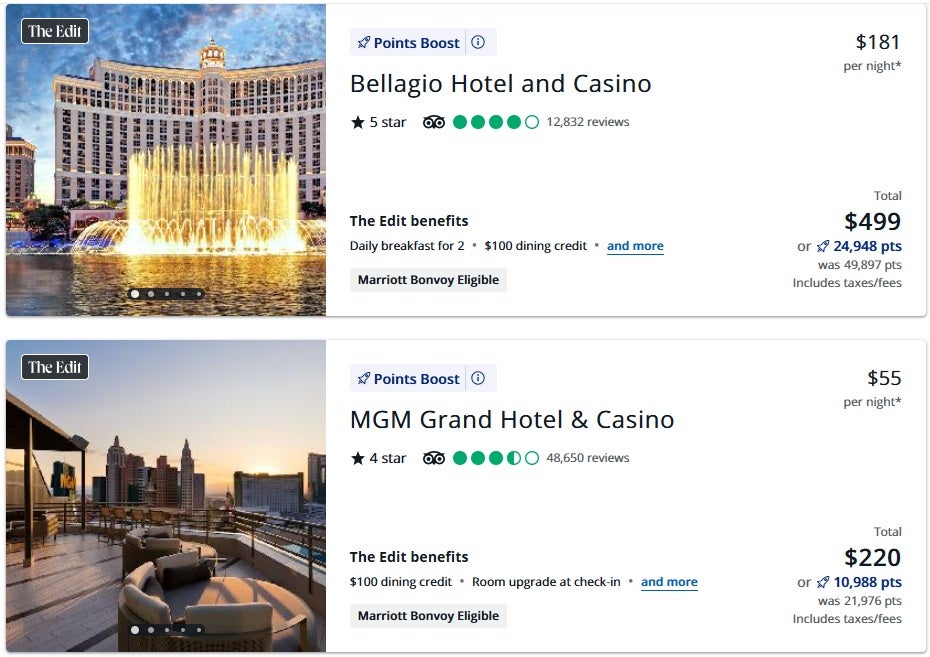Click the Tripadvisor owl icon for Bellagio
930x657 pixels.
pyautogui.click(x=434, y=122)
